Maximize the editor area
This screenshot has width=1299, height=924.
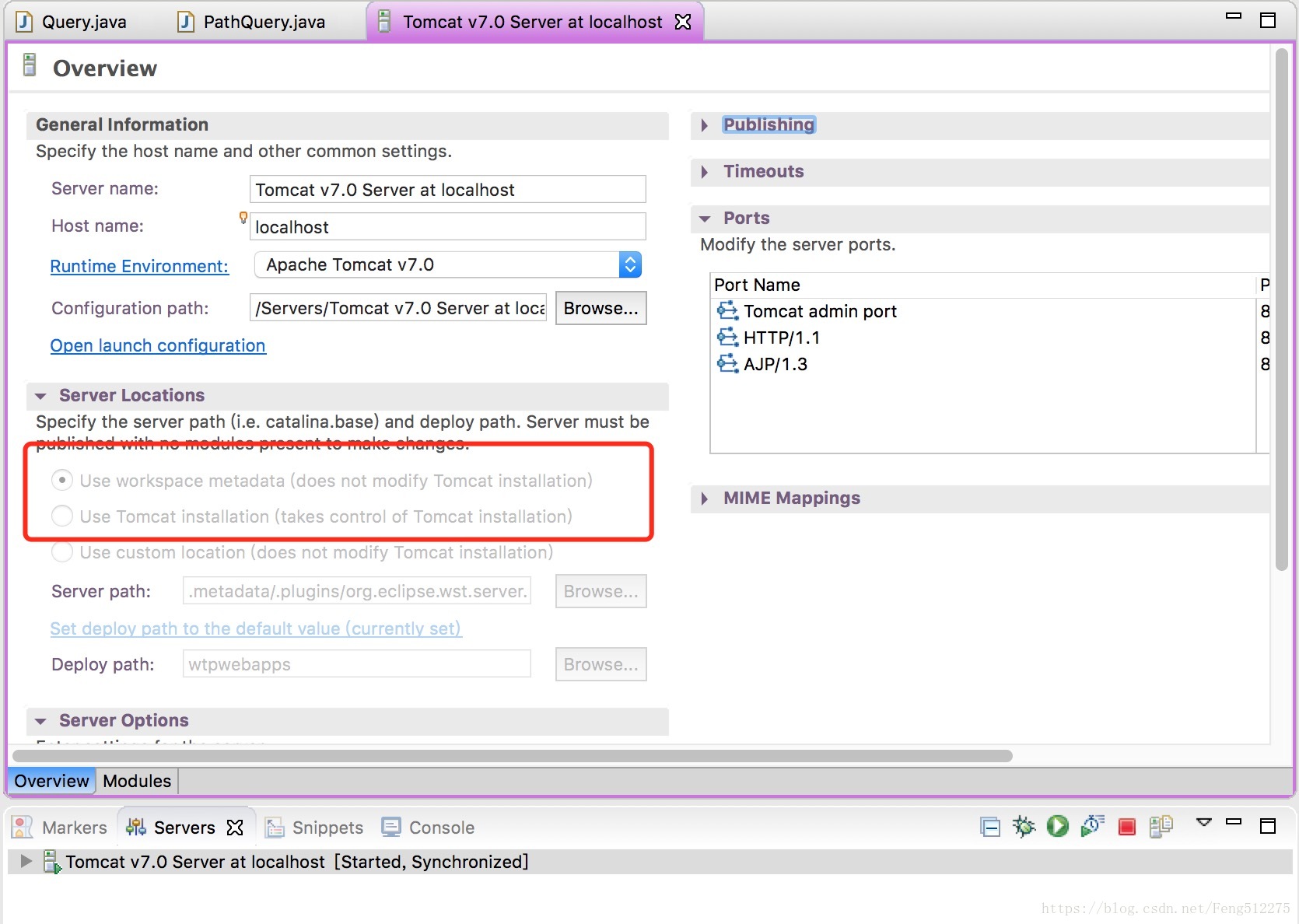click(1268, 20)
